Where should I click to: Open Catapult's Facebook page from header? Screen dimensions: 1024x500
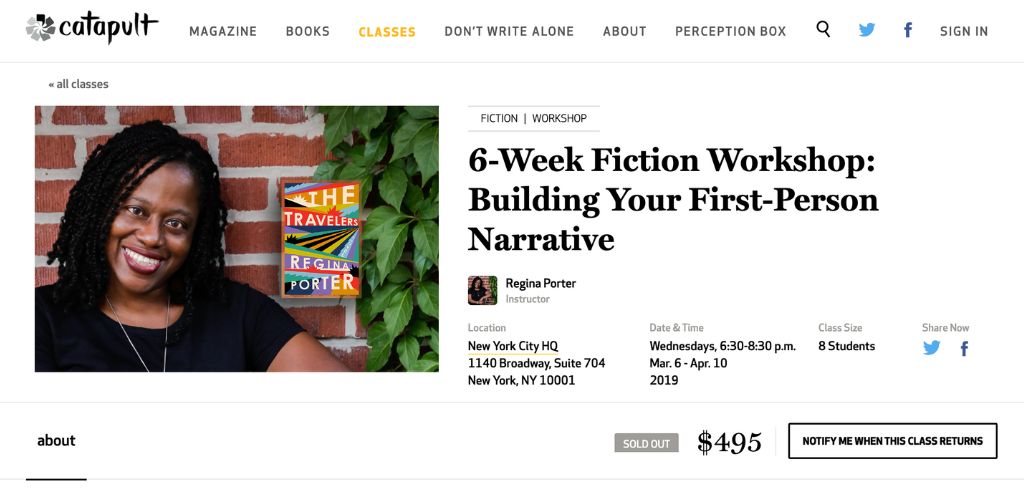click(908, 30)
